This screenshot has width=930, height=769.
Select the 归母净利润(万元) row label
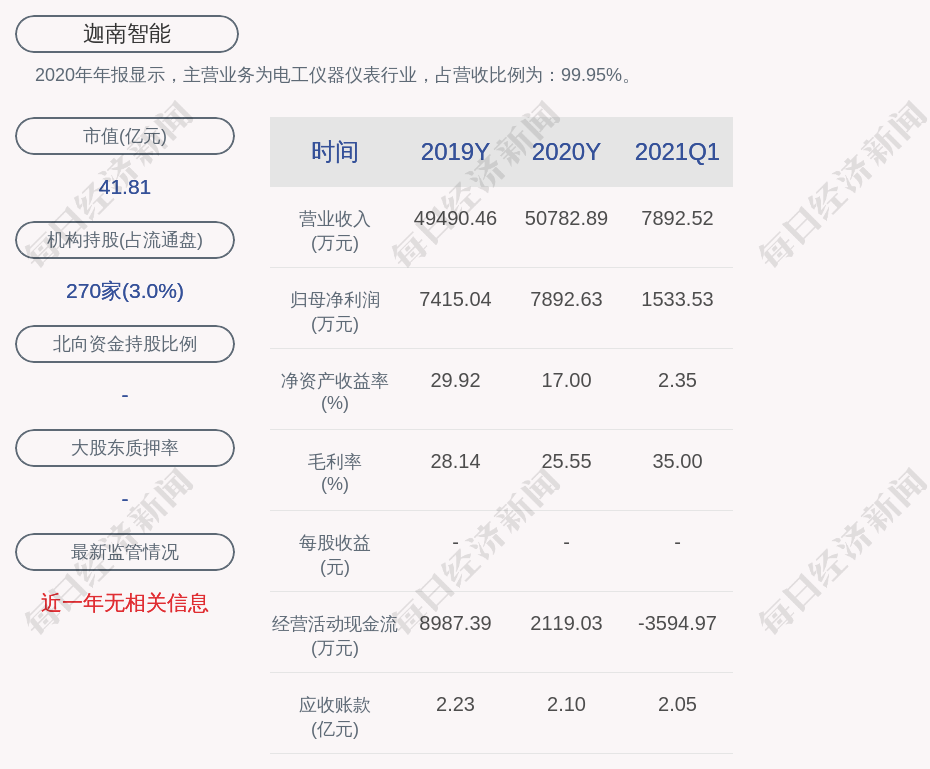334,311
